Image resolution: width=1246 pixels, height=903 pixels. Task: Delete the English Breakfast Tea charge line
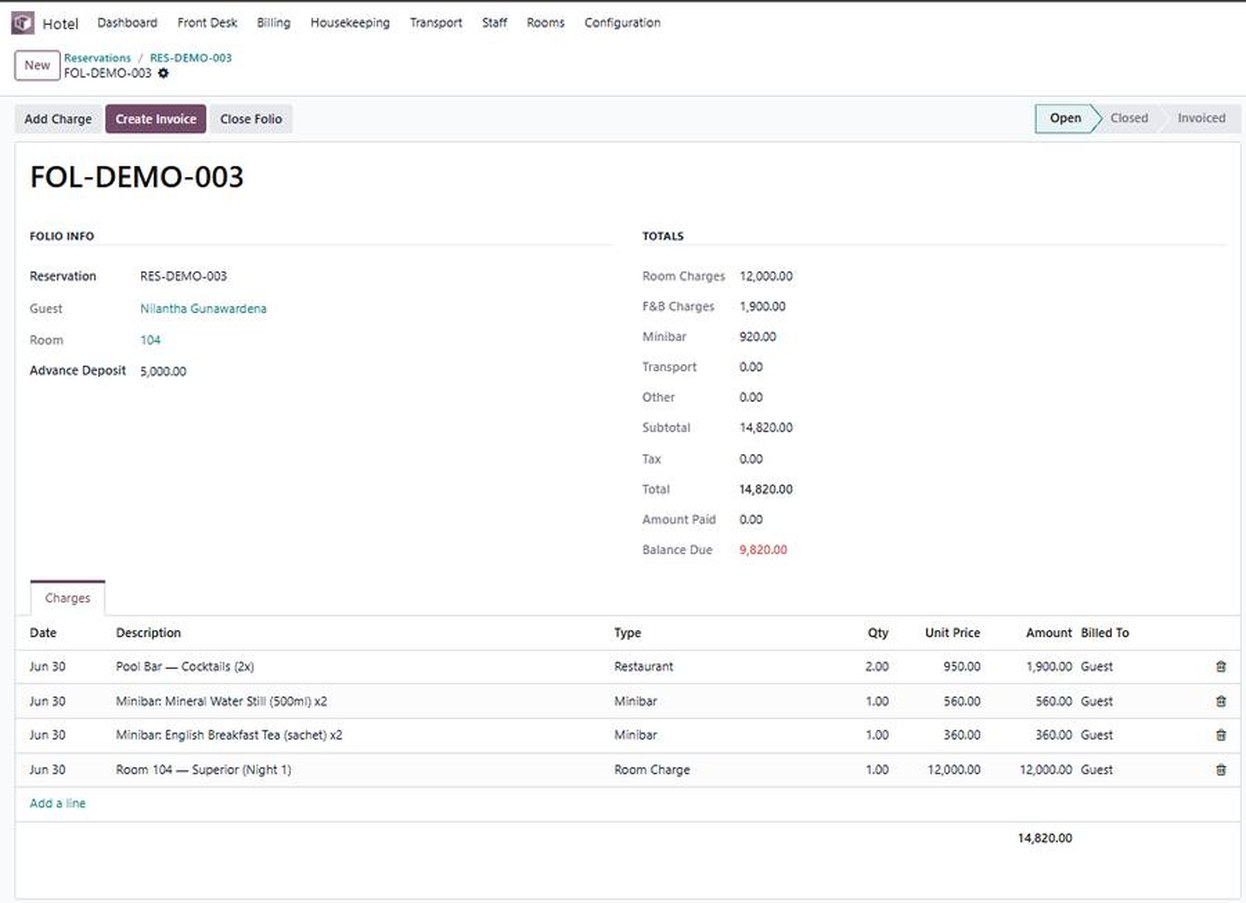coord(1220,735)
